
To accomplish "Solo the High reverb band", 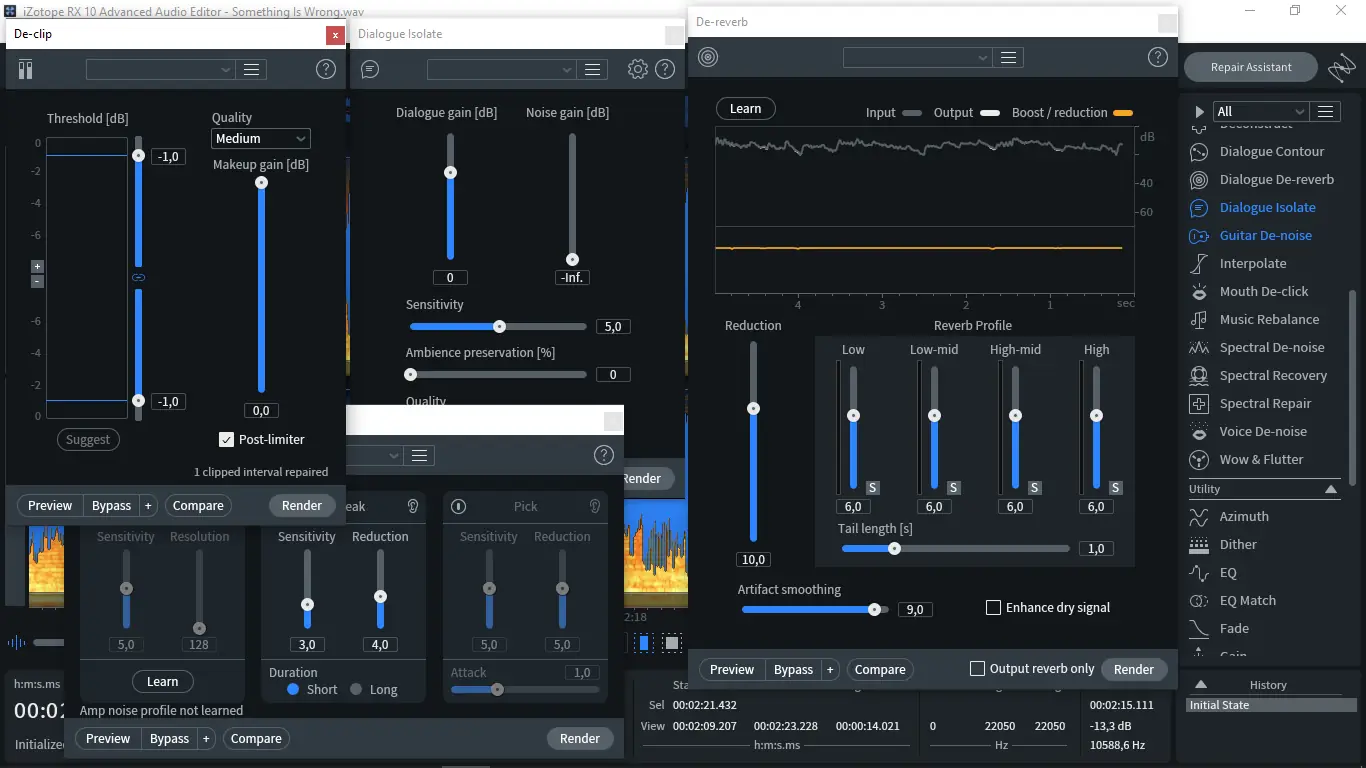I will (1116, 488).
